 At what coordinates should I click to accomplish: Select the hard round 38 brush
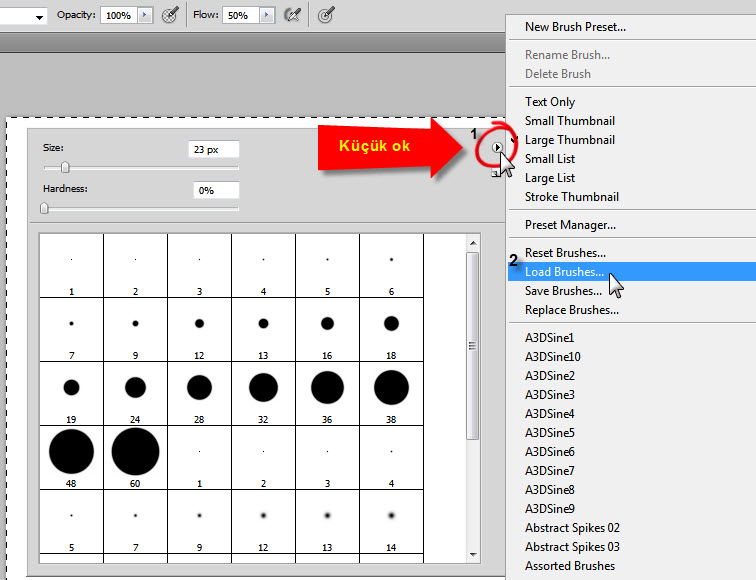coord(391,393)
